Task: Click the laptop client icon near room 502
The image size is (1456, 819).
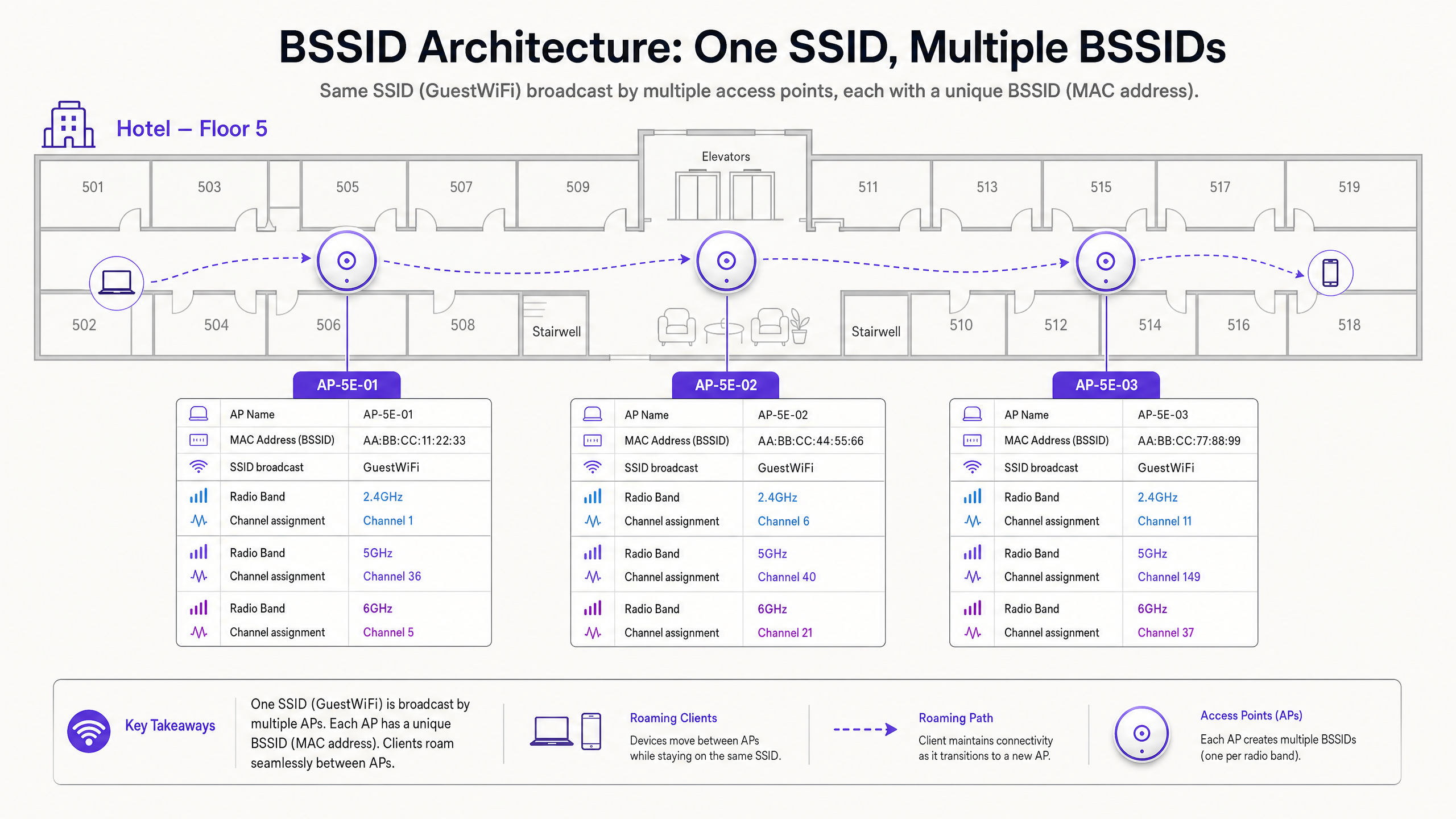Action: [x=117, y=283]
